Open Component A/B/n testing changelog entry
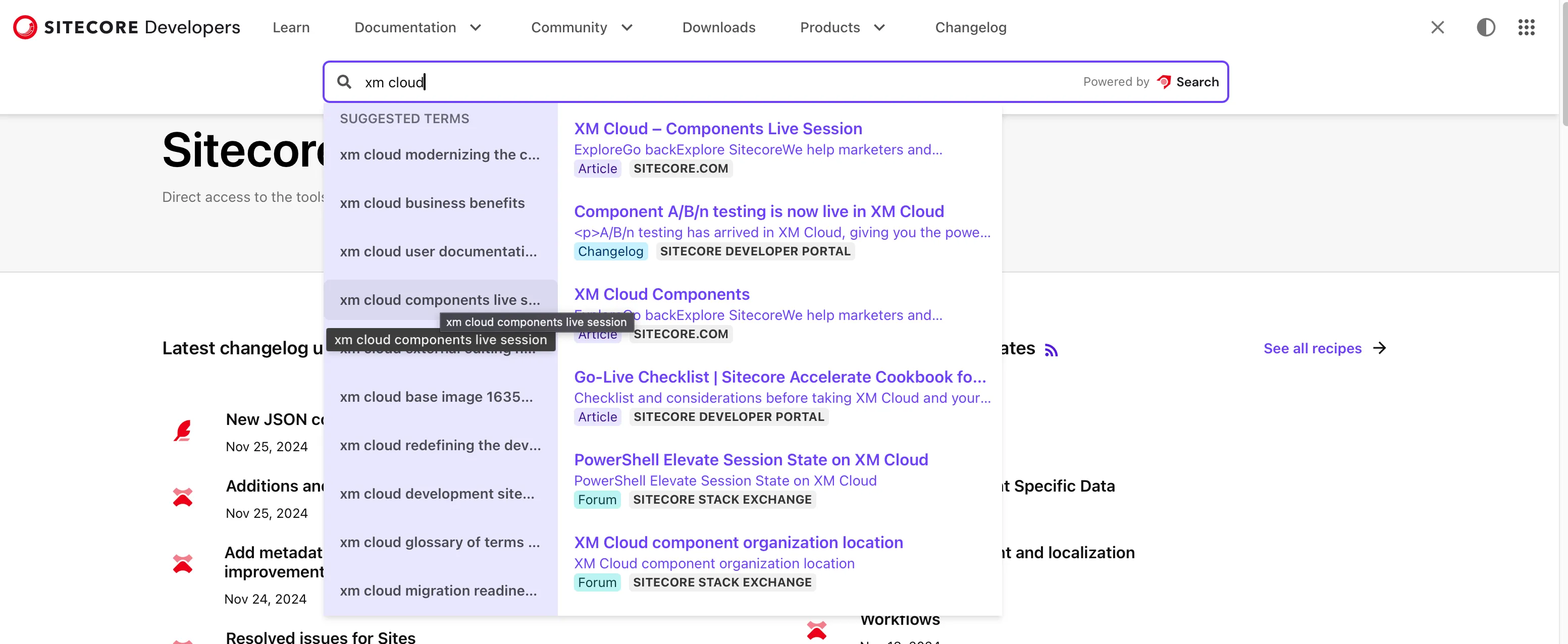The width and height of the screenshot is (1568, 644). [x=759, y=211]
